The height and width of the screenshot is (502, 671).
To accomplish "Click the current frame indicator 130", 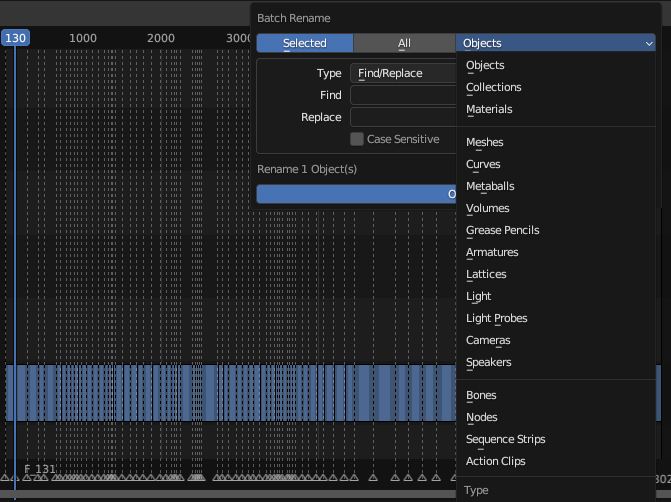I will point(15,38).
